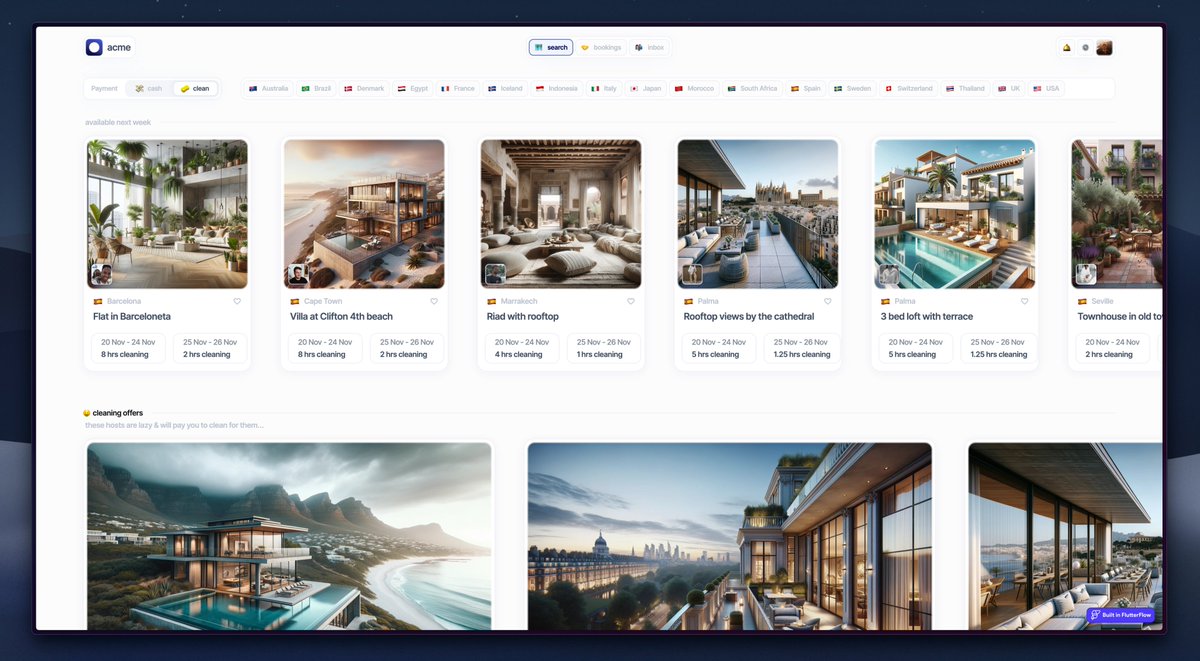Image resolution: width=1200 pixels, height=661 pixels.
Task: Filter by Sweden
Action: (x=853, y=88)
